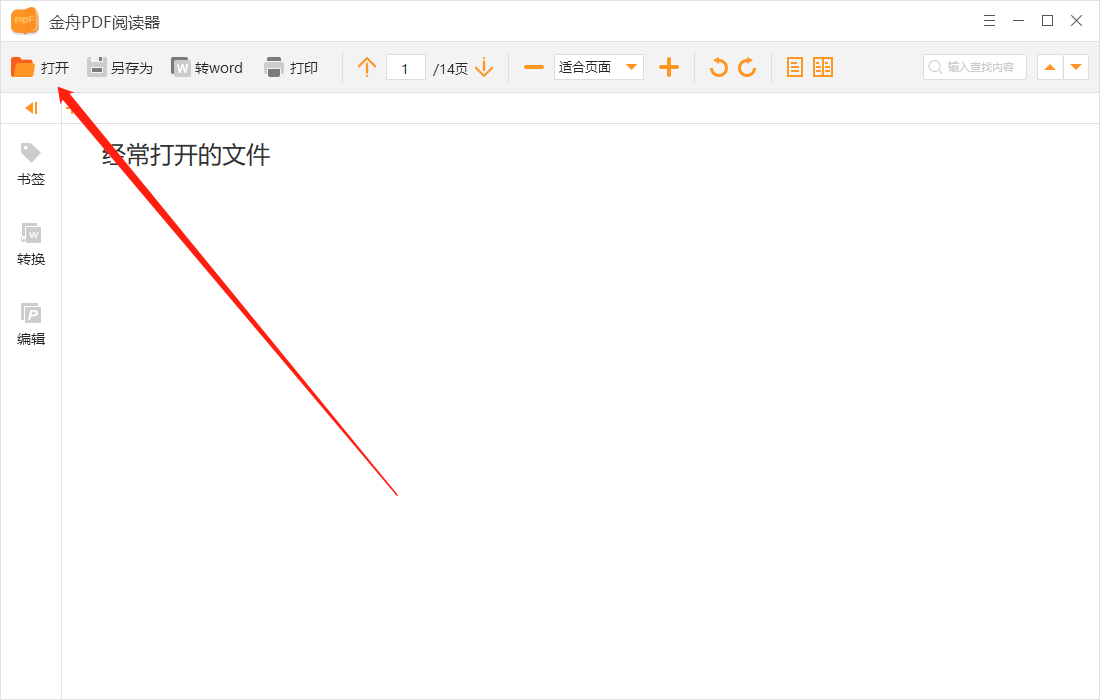Switch on the two-page facing layout

823,67
